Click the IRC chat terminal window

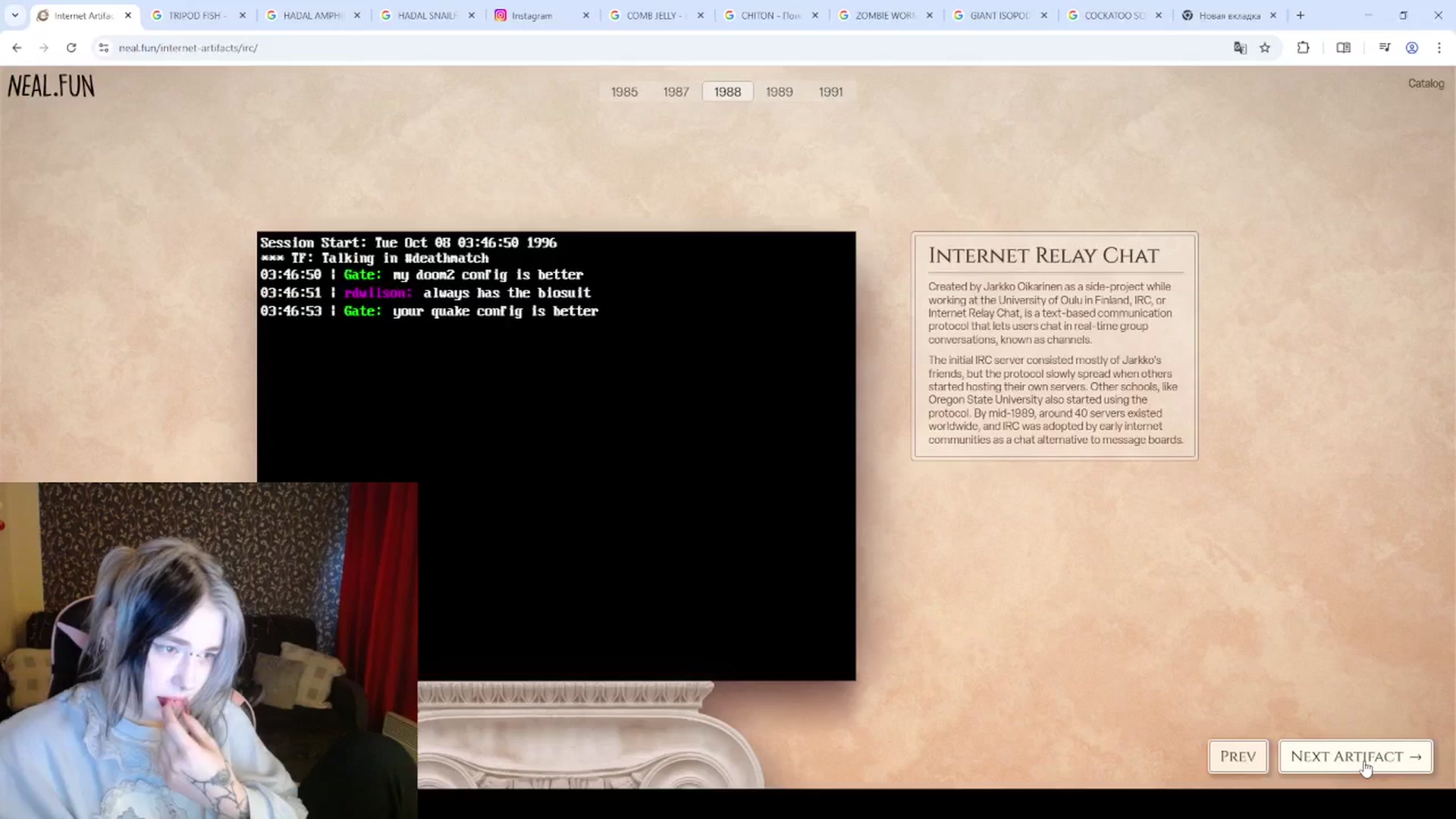(x=556, y=456)
